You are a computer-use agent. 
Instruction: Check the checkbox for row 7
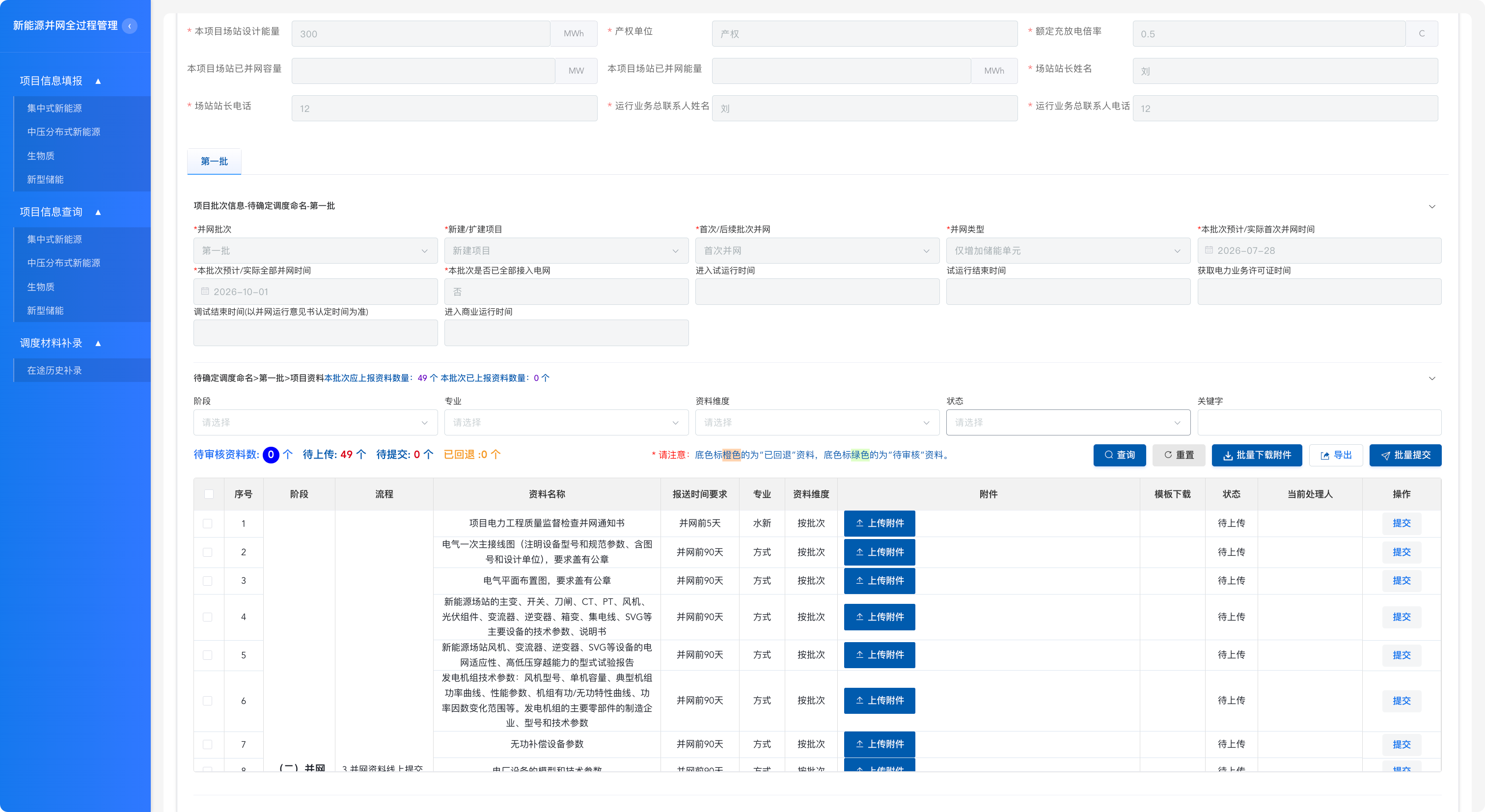(208, 745)
